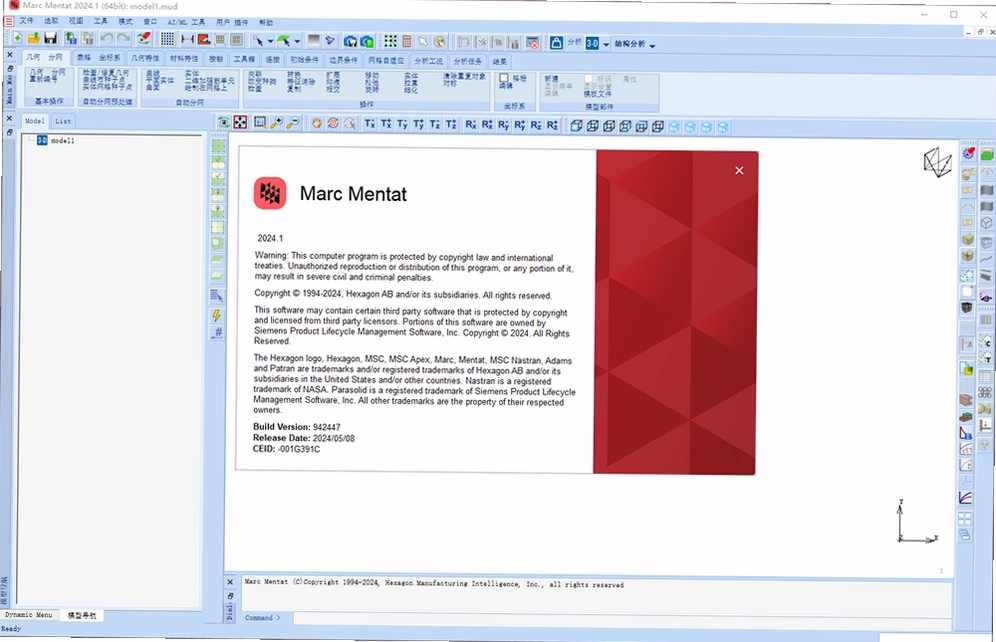Click 新建 in 模型部件 group
This screenshot has height=642, width=996.
pyautogui.click(x=551, y=79)
